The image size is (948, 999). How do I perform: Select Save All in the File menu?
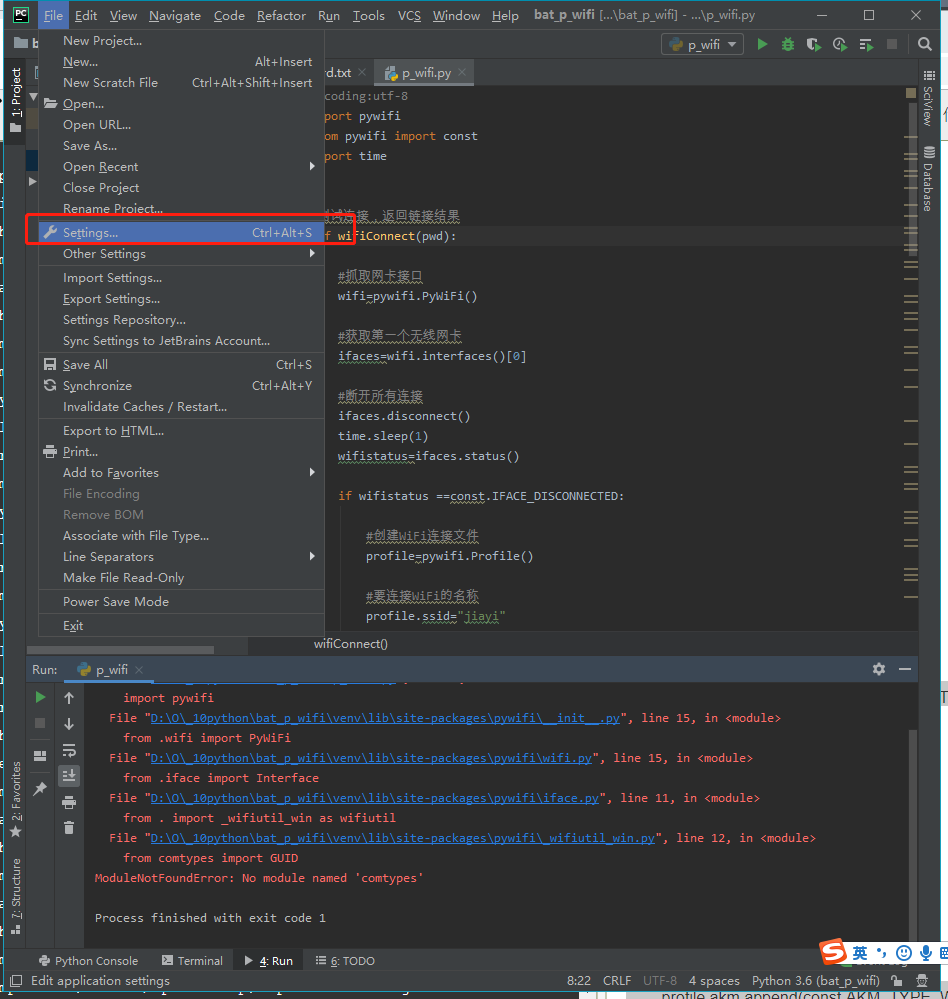point(181,364)
